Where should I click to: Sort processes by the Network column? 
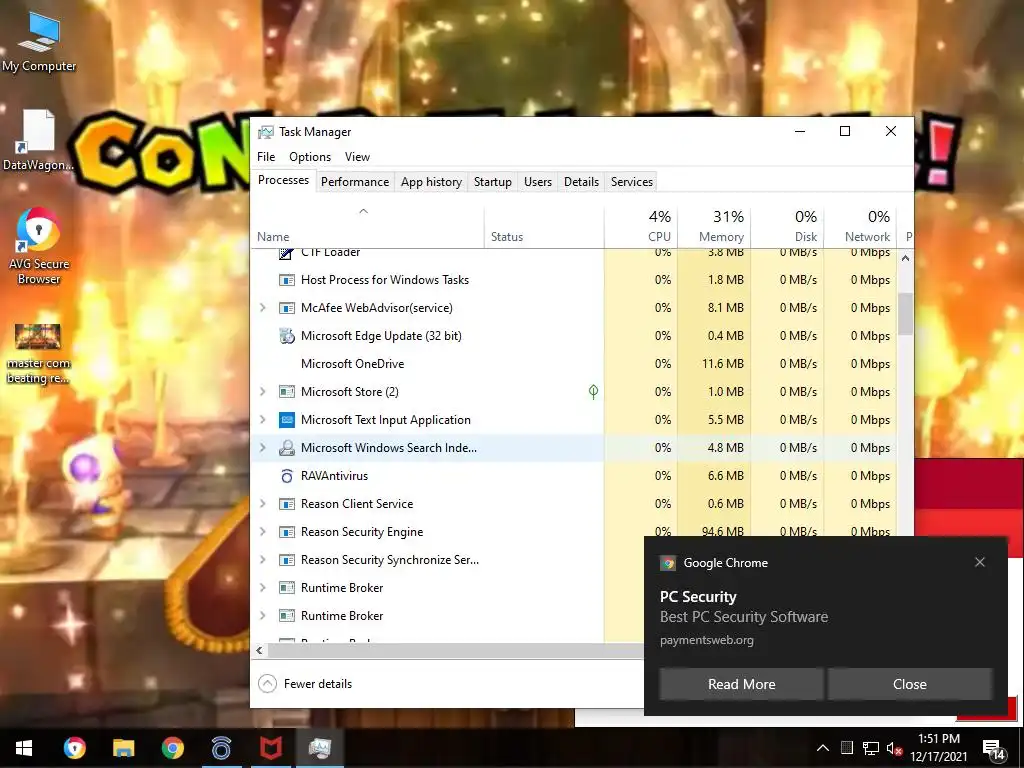pyautogui.click(x=860, y=225)
